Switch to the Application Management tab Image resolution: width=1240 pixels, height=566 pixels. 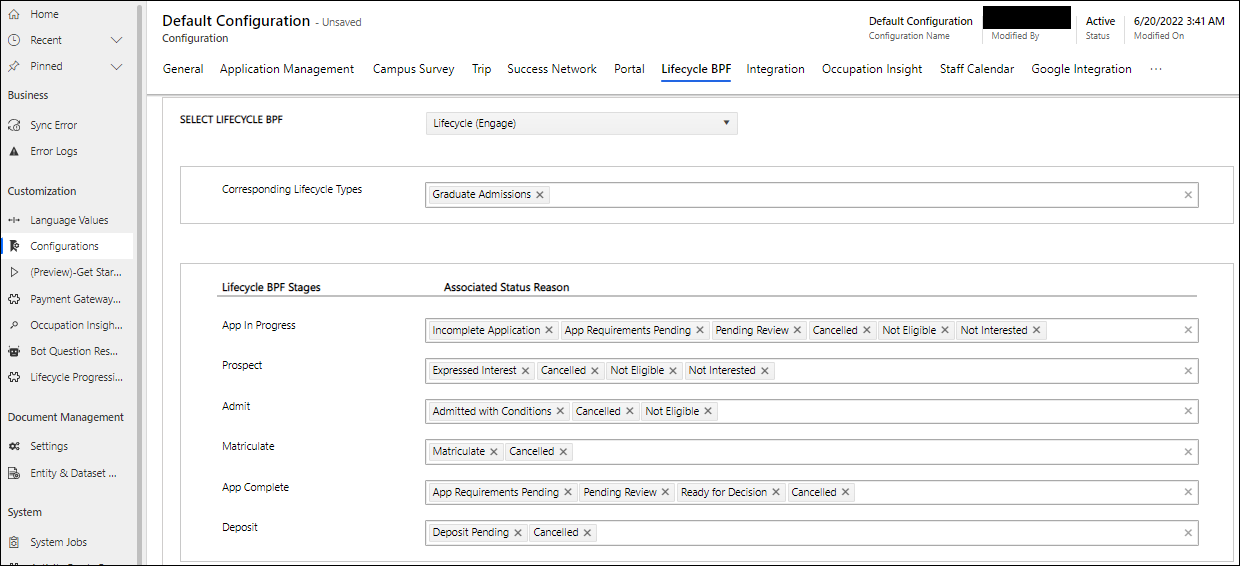click(287, 69)
